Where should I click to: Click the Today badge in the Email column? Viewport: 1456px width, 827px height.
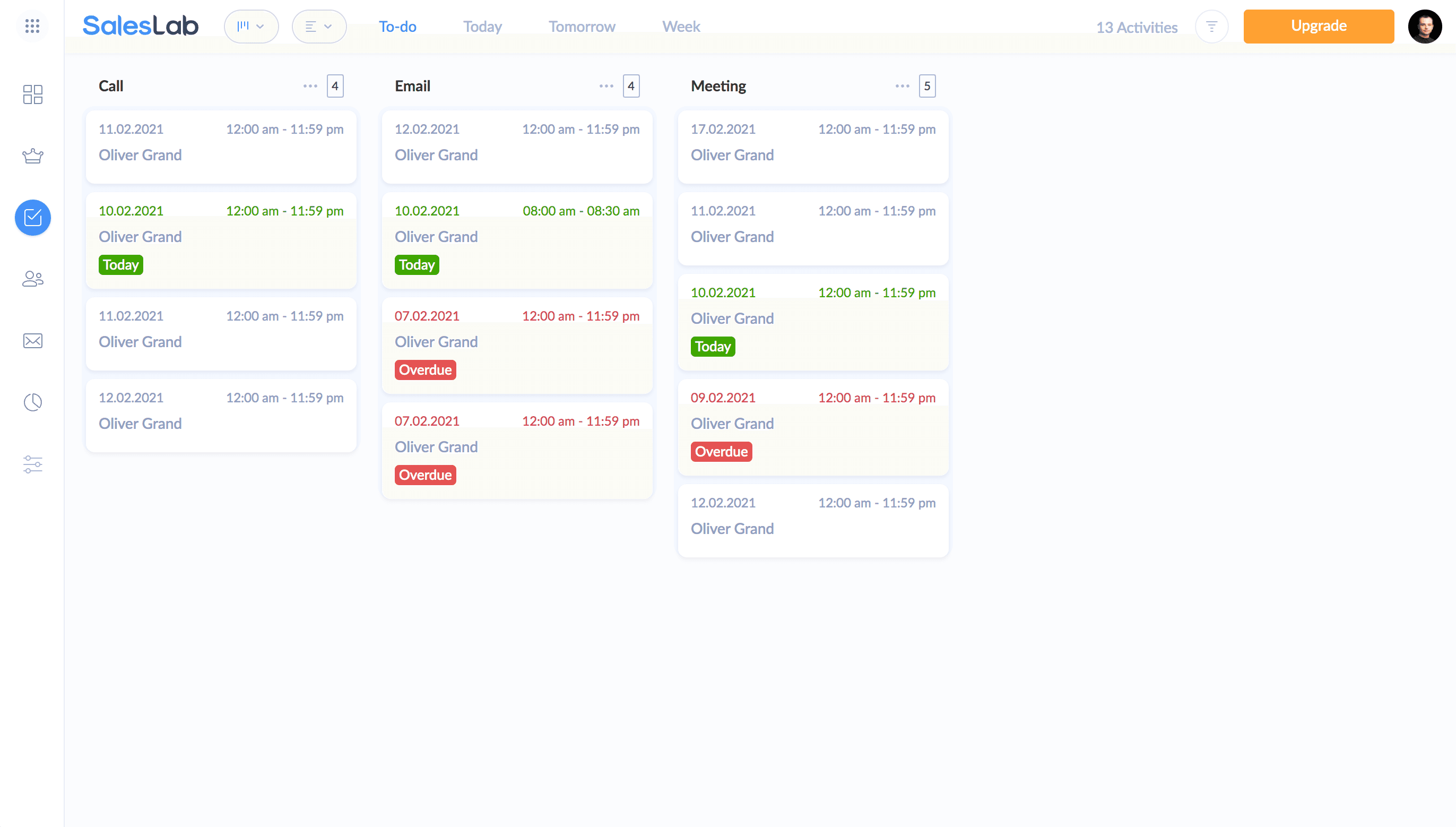pos(417,265)
